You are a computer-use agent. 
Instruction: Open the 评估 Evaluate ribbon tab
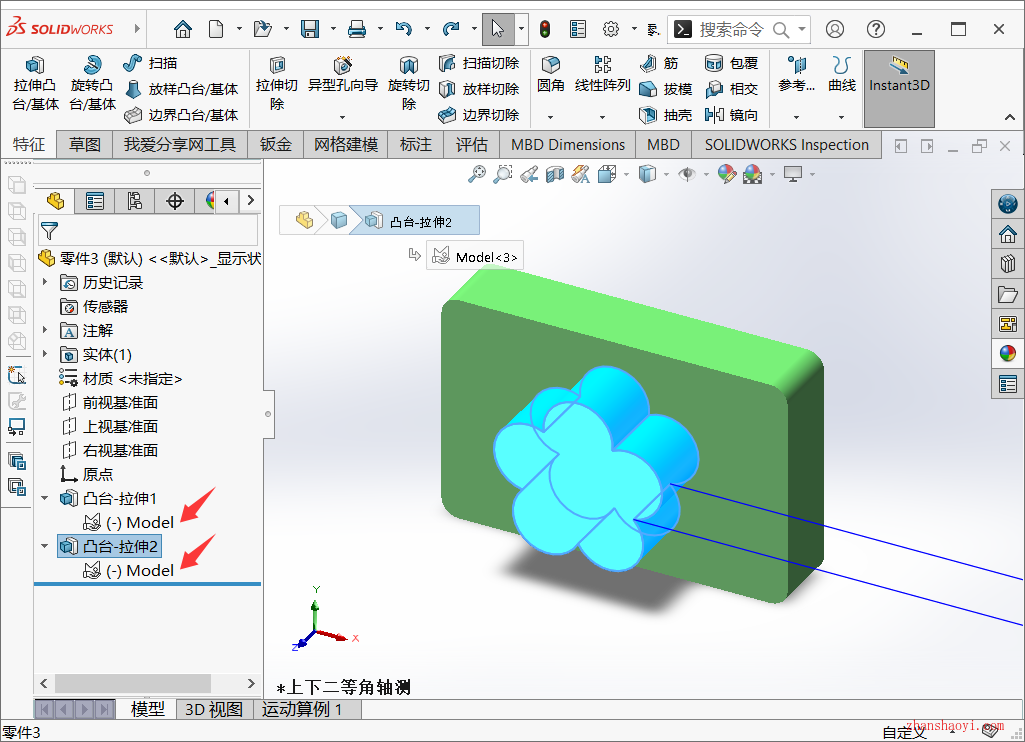pos(471,144)
